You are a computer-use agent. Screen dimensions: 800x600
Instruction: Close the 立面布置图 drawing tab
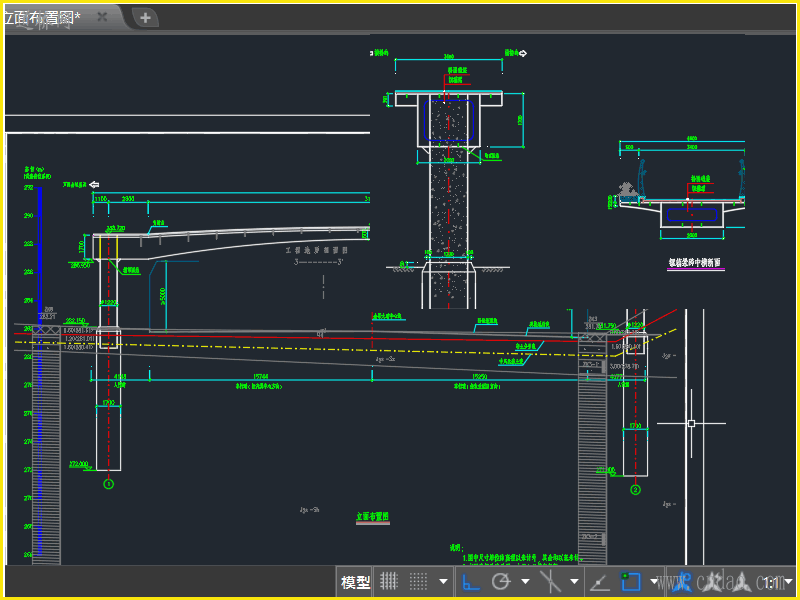click(x=102, y=17)
